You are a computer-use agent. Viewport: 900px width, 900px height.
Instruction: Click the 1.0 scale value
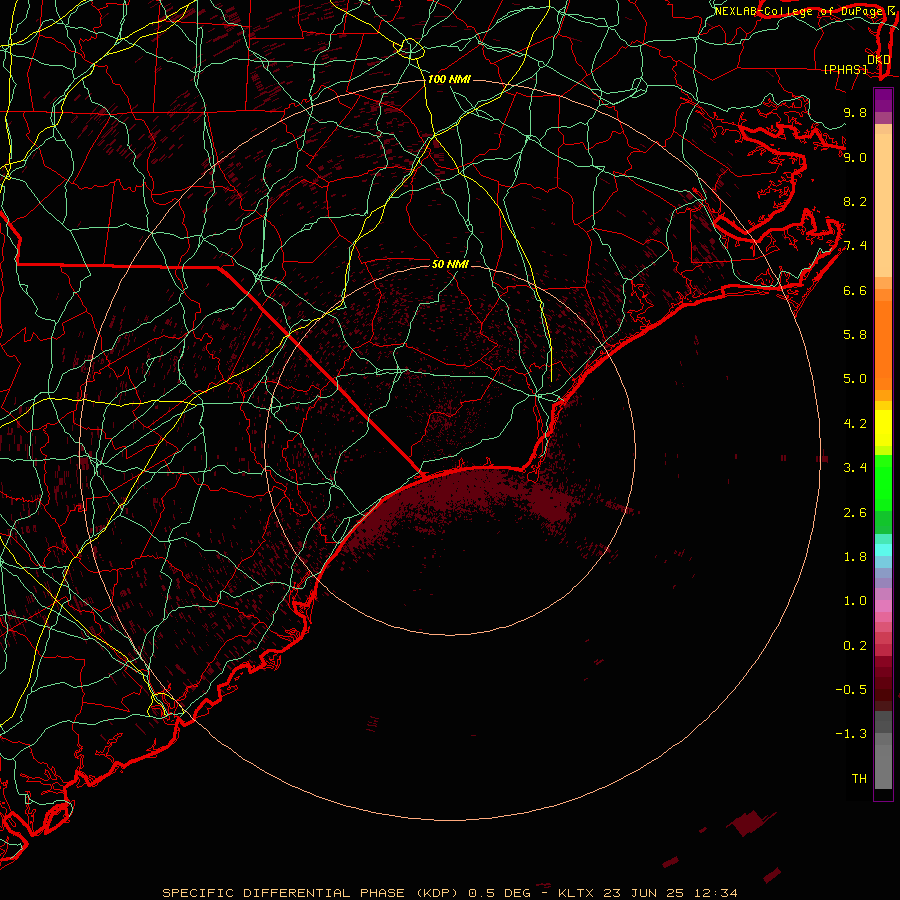pyautogui.click(x=855, y=601)
